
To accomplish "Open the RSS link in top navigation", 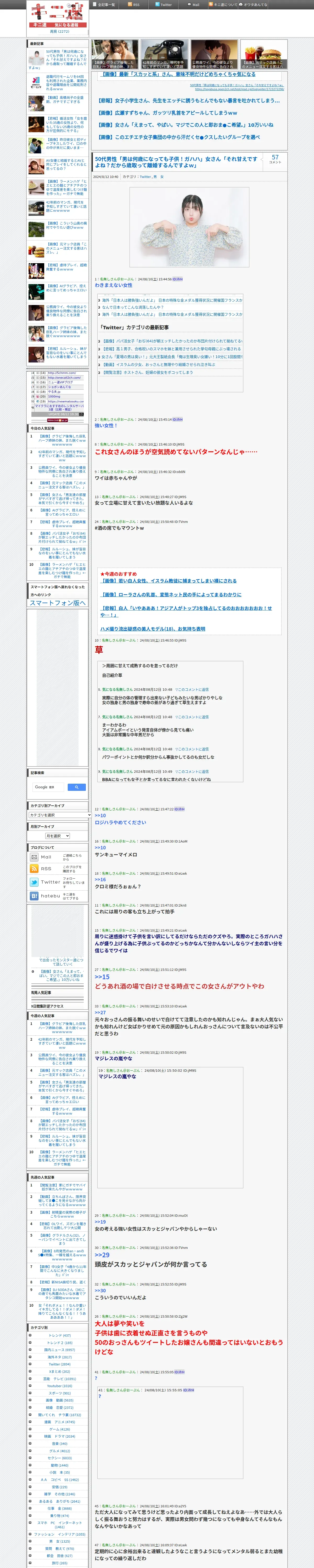I will (x=133, y=4).
